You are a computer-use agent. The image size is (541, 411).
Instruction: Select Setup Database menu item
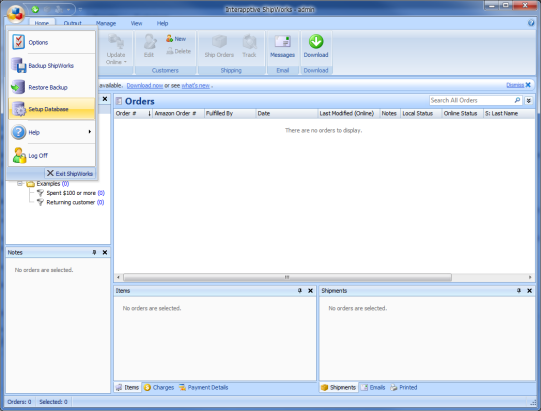(x=52, y=109)
